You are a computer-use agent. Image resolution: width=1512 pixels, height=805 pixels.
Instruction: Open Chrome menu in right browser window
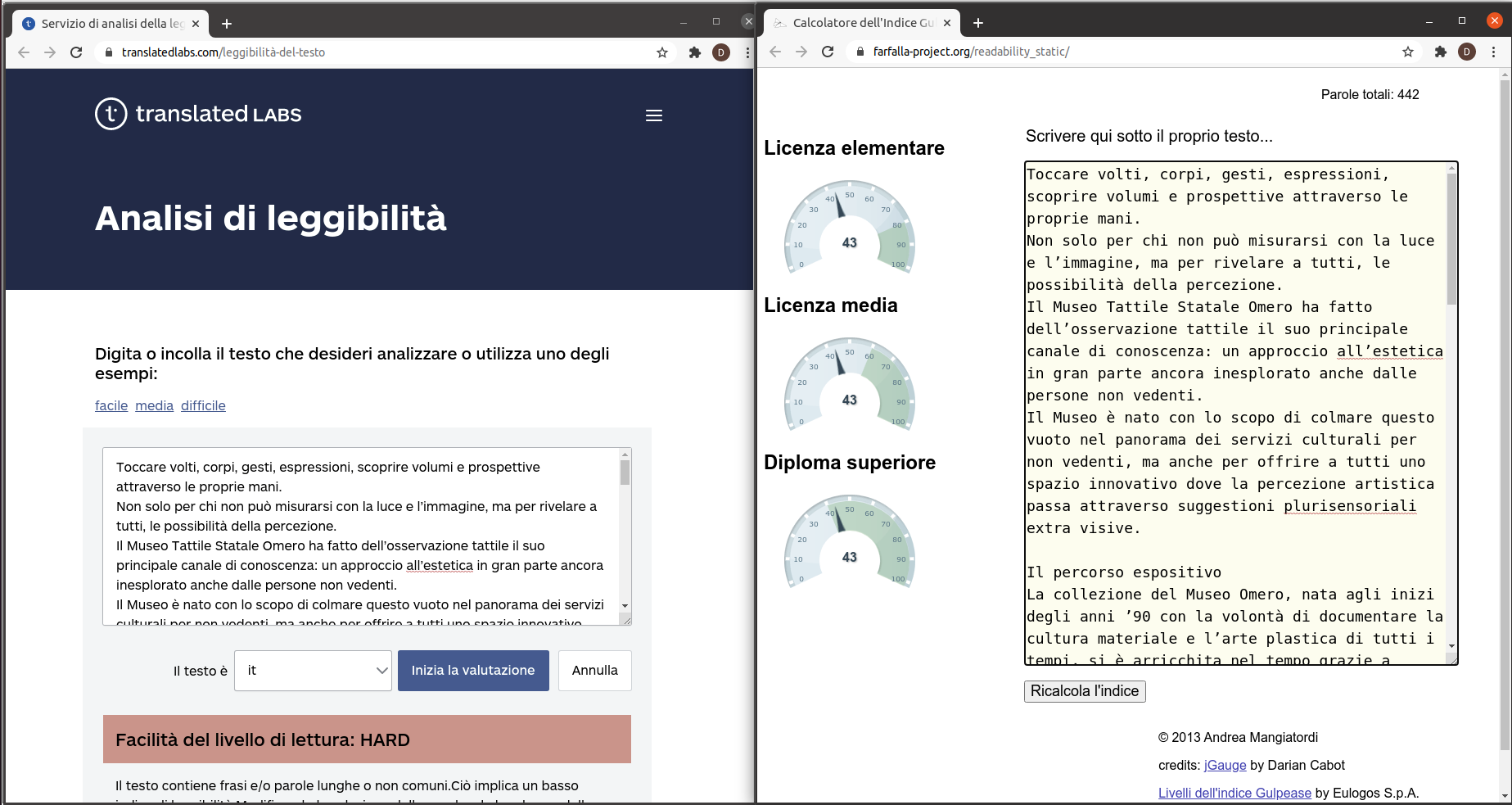pyautogui.click(x=1493, y=52)
